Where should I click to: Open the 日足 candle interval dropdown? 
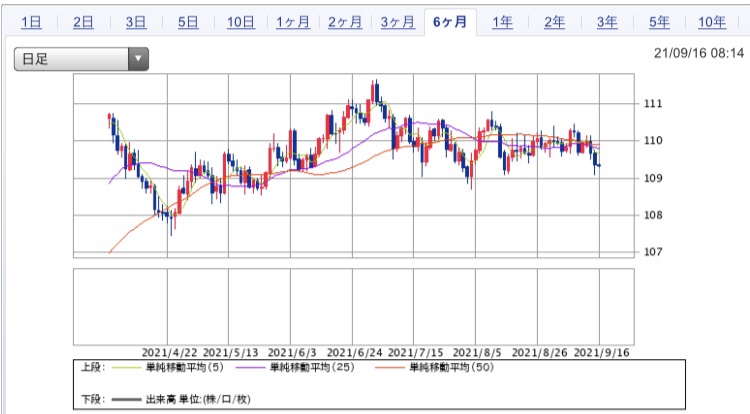[x=81, y=59]
